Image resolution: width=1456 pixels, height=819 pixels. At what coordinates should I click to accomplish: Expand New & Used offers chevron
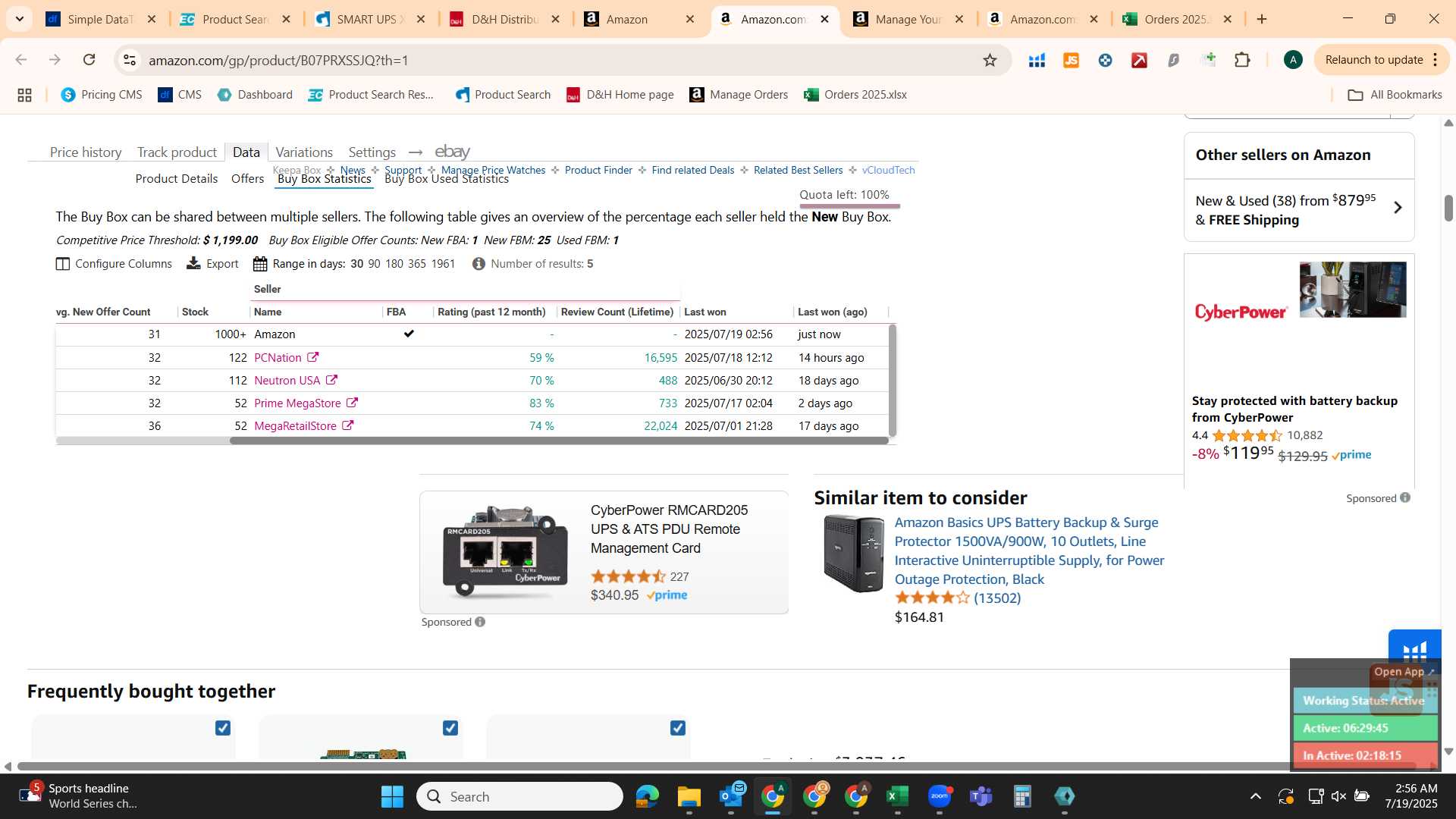pos(1398,208)
